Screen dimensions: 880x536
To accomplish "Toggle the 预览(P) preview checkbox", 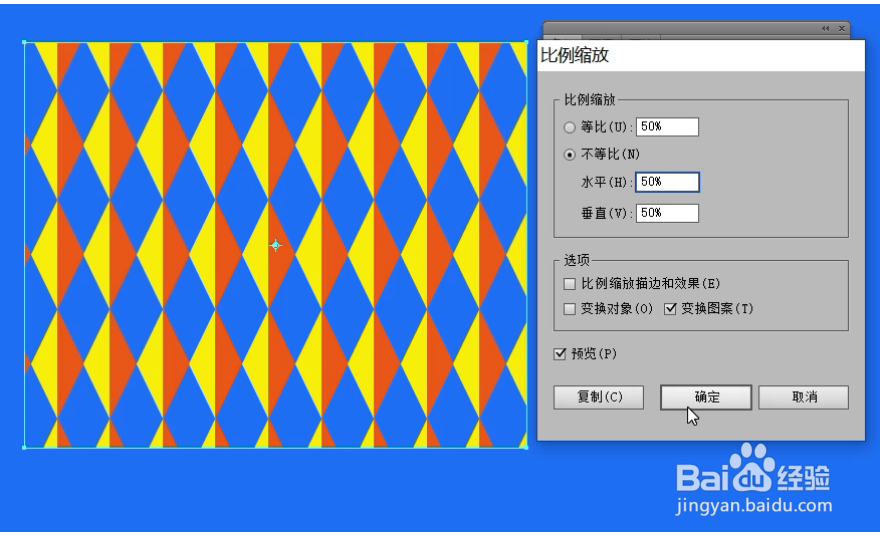I will (560, 354).
